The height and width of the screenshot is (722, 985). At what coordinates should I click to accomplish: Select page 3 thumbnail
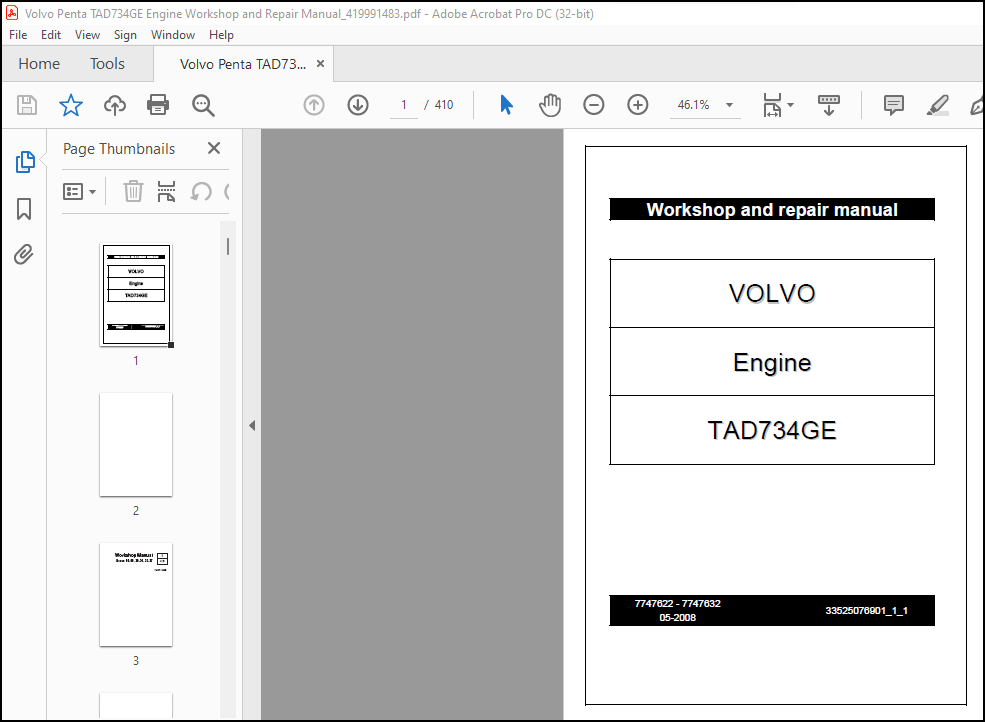click(136, 594)
